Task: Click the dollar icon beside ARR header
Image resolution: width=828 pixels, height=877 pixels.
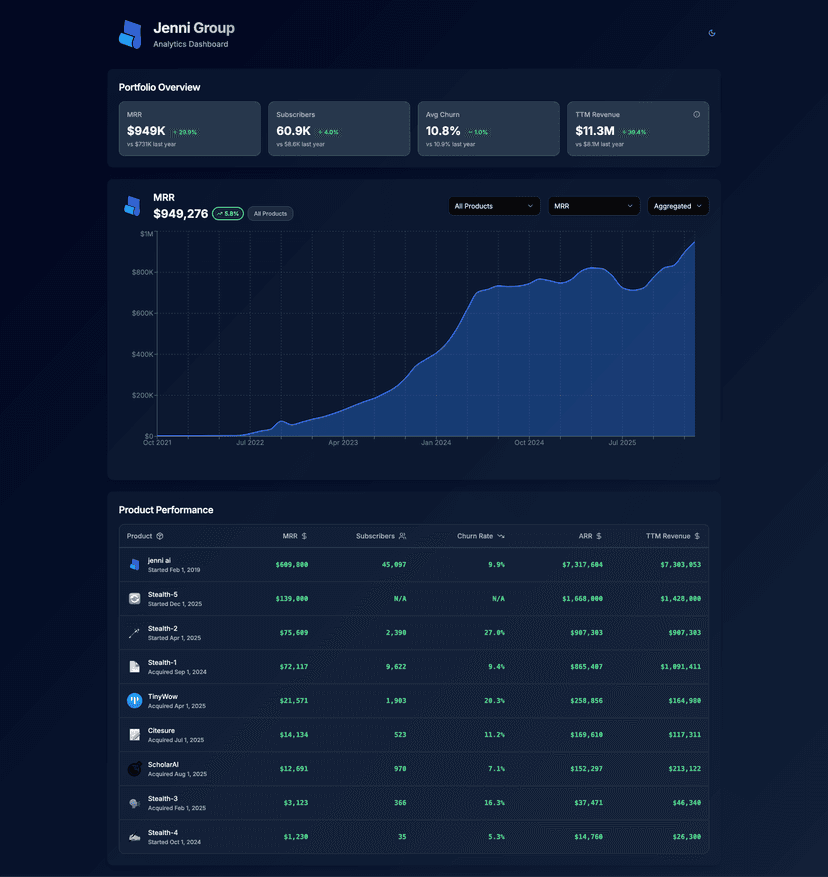Action: pos(599,536)
